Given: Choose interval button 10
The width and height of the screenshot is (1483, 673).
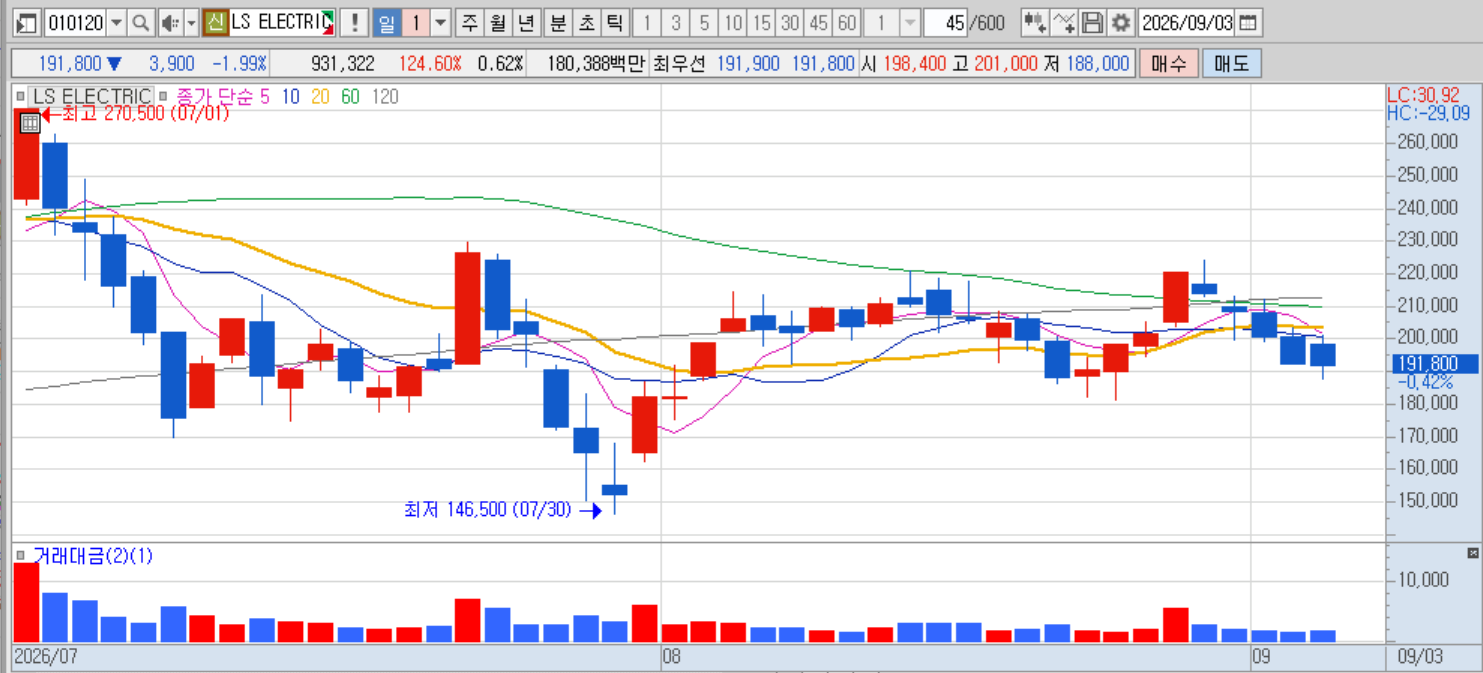Looking at the screenshot, I should [733, 22].
